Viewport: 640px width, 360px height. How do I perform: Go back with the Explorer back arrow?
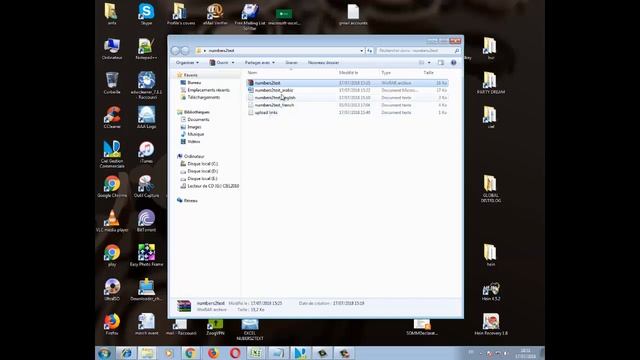pos(176,51)
